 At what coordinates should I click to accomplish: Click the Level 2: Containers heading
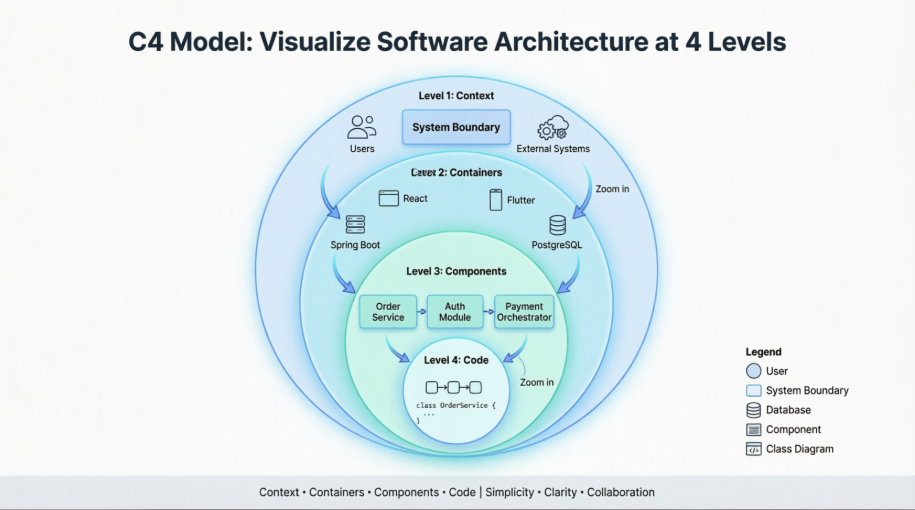[456, 172]
